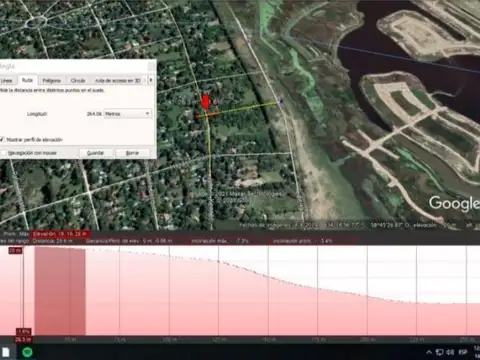Open the Ruta de acceso en 3D tab
The height and width of the screenshot is (360, 480).
[x=117, y=80]
